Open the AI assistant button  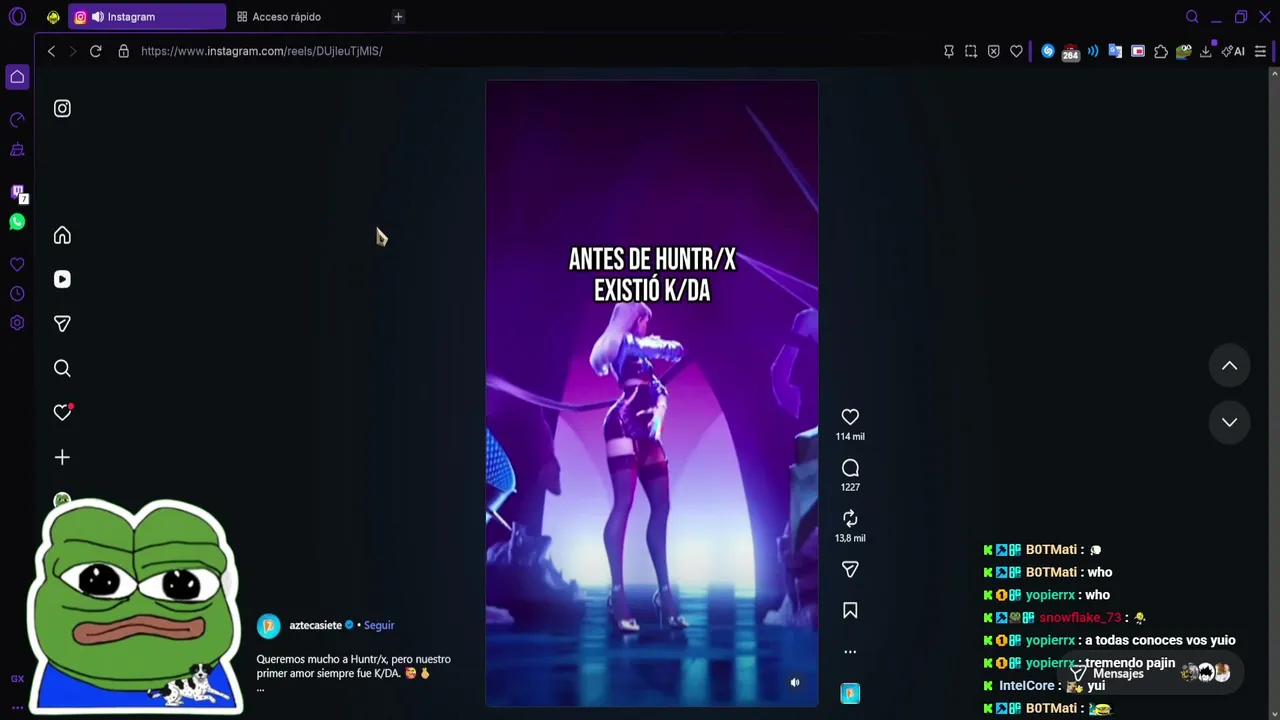pos(1233,51)
